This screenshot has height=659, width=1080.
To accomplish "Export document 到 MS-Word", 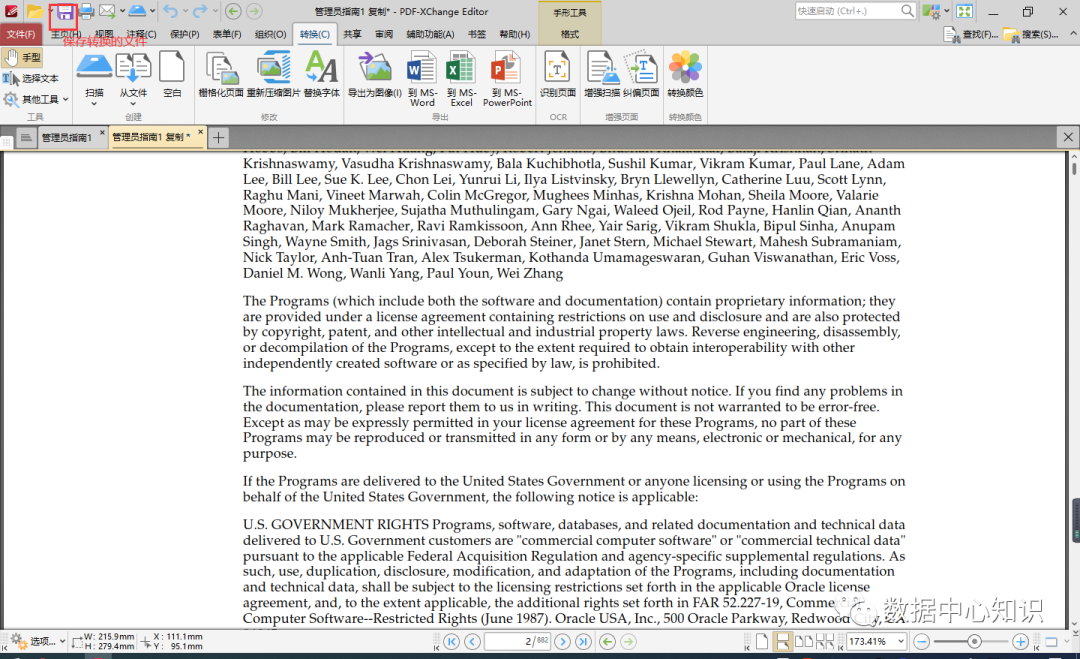I will (x=422, y=79).
